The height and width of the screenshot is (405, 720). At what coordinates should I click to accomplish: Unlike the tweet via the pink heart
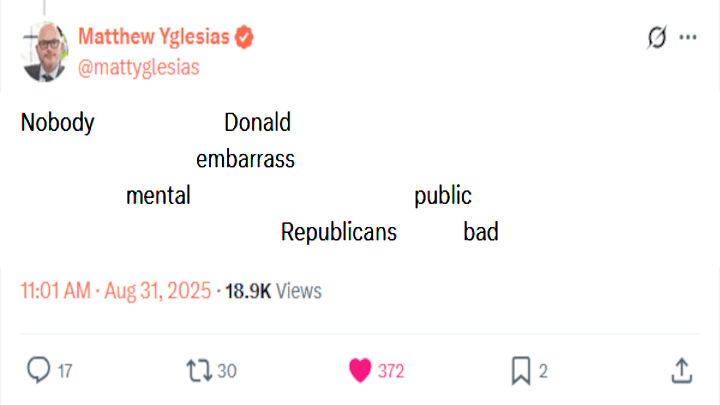click(x=361, y=371)
